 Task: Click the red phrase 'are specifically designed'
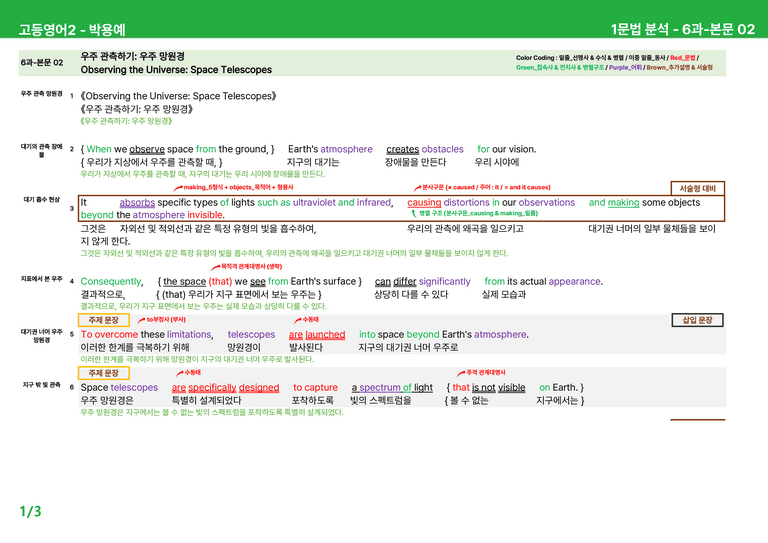(x=225, y=388)
